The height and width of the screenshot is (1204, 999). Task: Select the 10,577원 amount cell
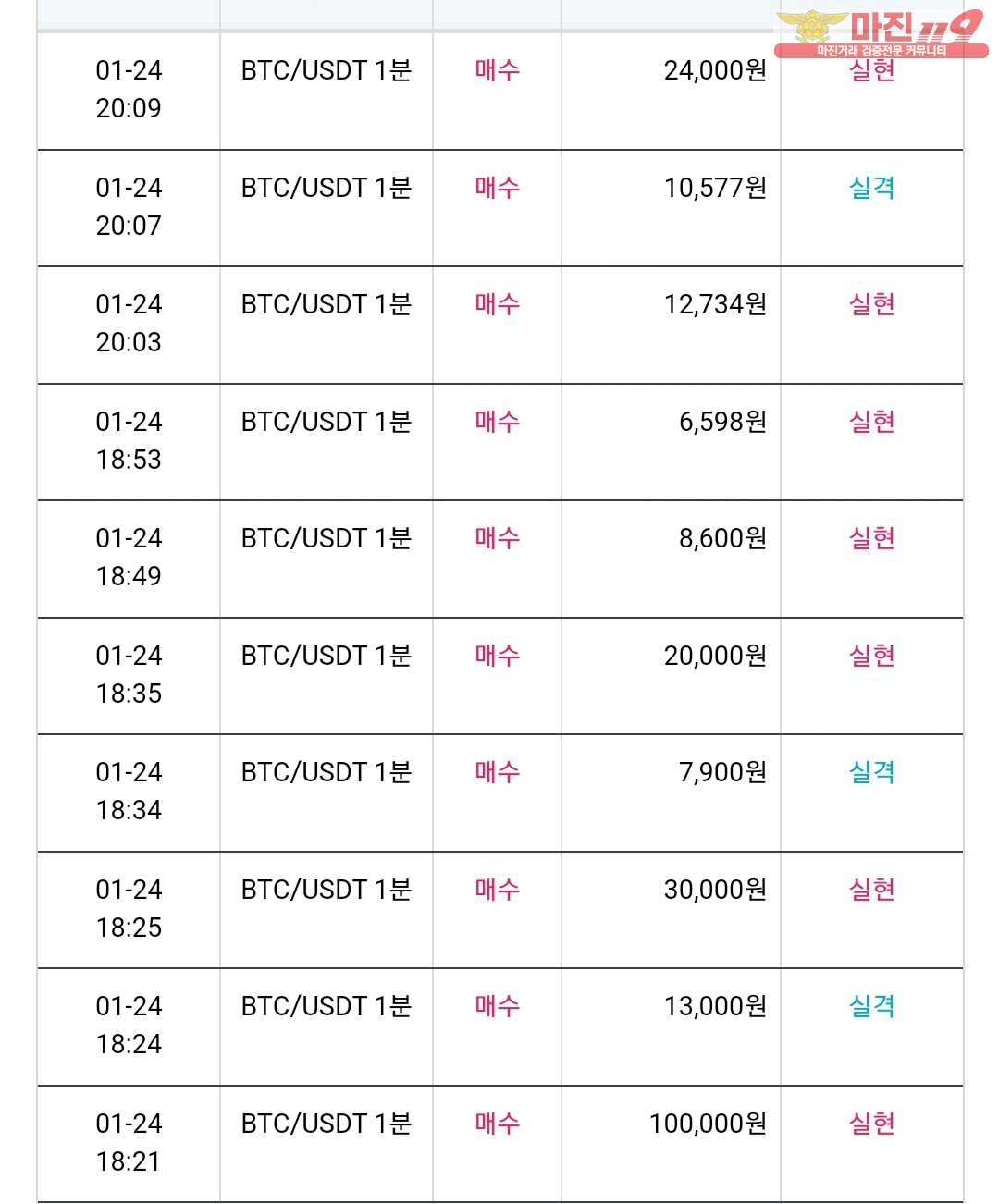715,188
